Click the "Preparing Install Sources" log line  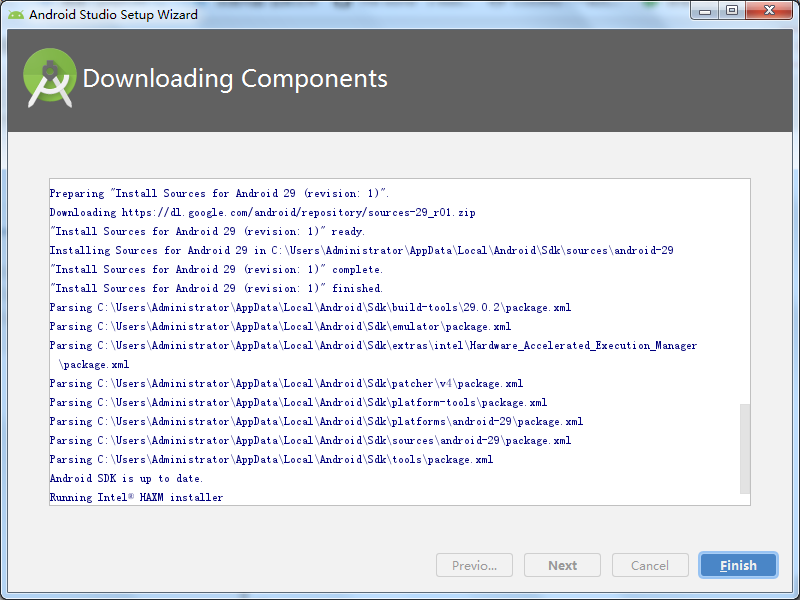219,193
